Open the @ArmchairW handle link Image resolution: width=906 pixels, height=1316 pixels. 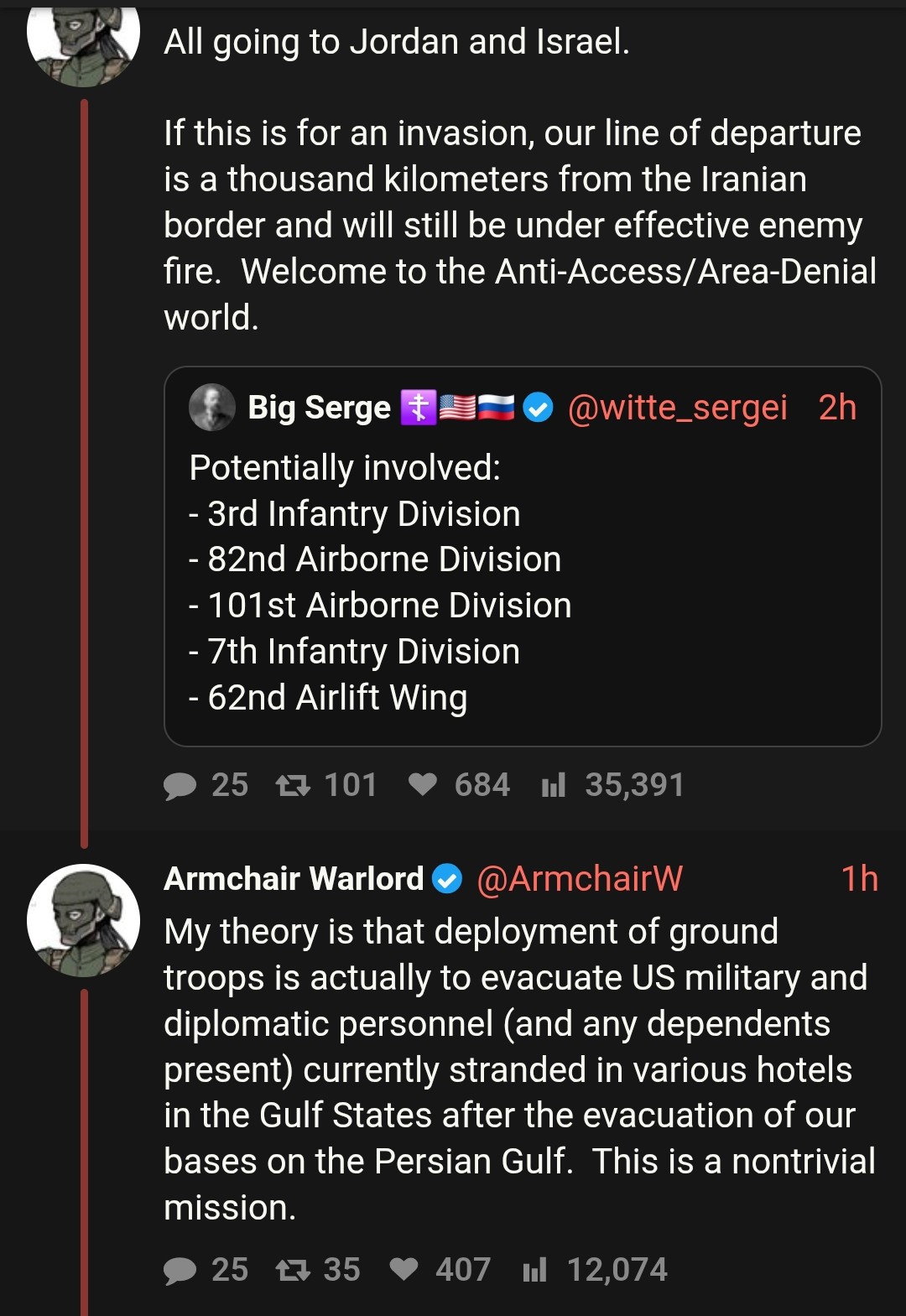(579, 879)
